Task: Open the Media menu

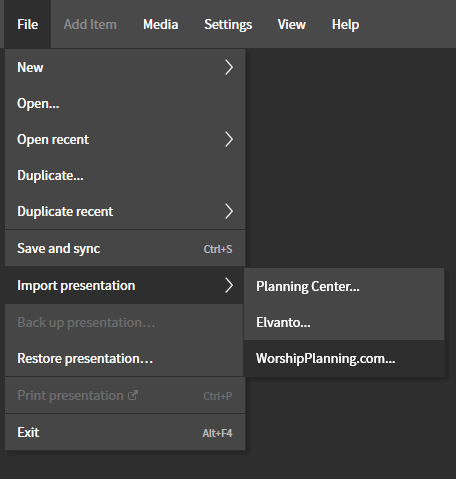Action: [x=161, y=24]
